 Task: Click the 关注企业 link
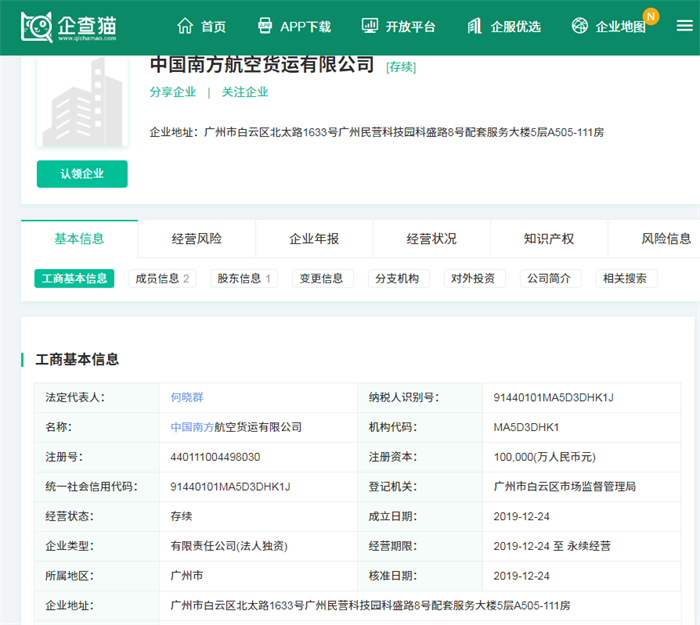point(245,92)
